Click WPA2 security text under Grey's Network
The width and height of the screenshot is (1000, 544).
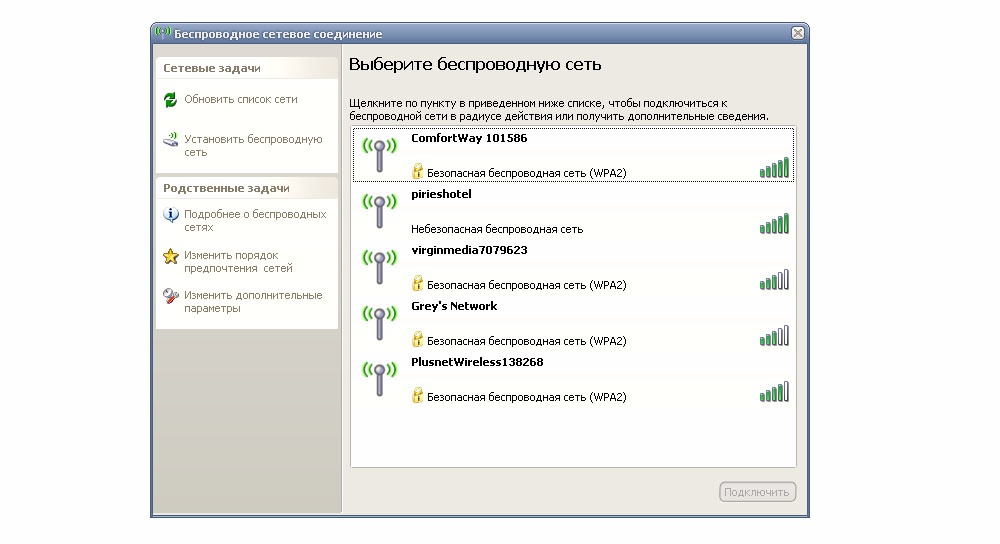coord(527,341)
